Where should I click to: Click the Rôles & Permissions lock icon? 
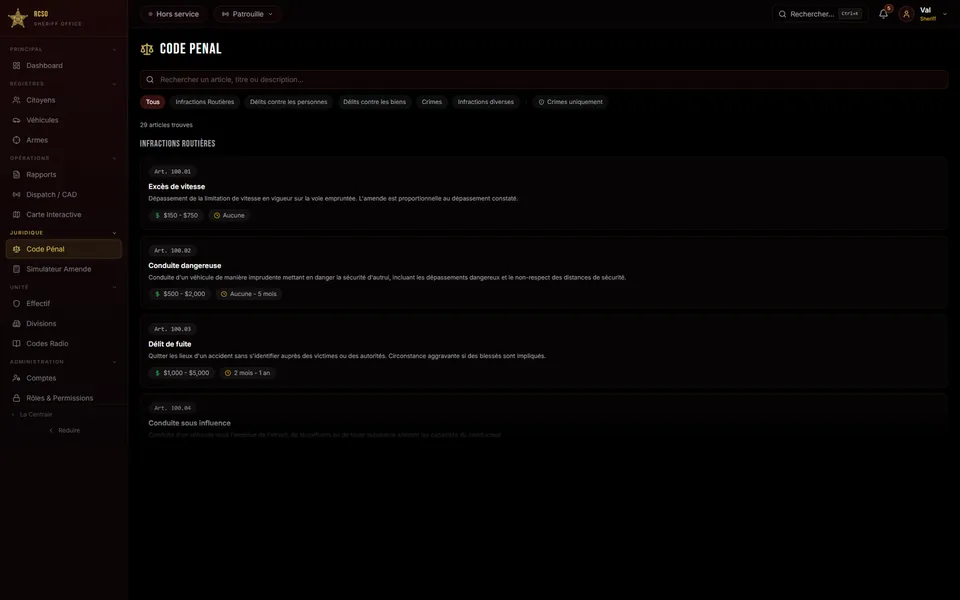click(x=17, y=399)
